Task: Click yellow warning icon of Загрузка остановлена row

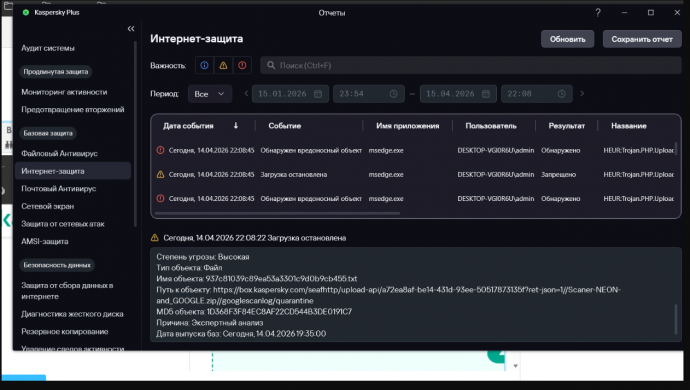Action: point(161,174)
